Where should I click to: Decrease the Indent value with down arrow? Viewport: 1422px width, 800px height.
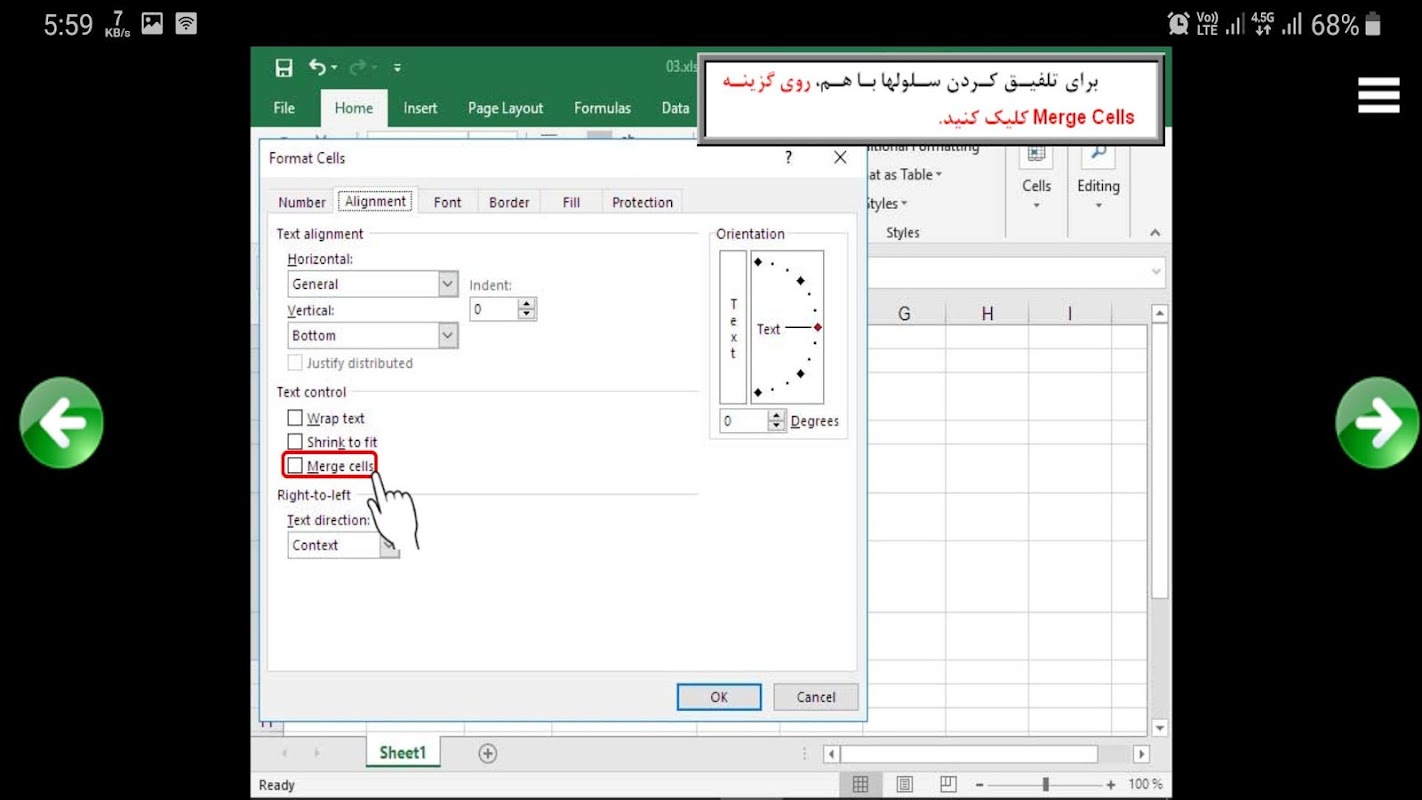tap(527, 314)
